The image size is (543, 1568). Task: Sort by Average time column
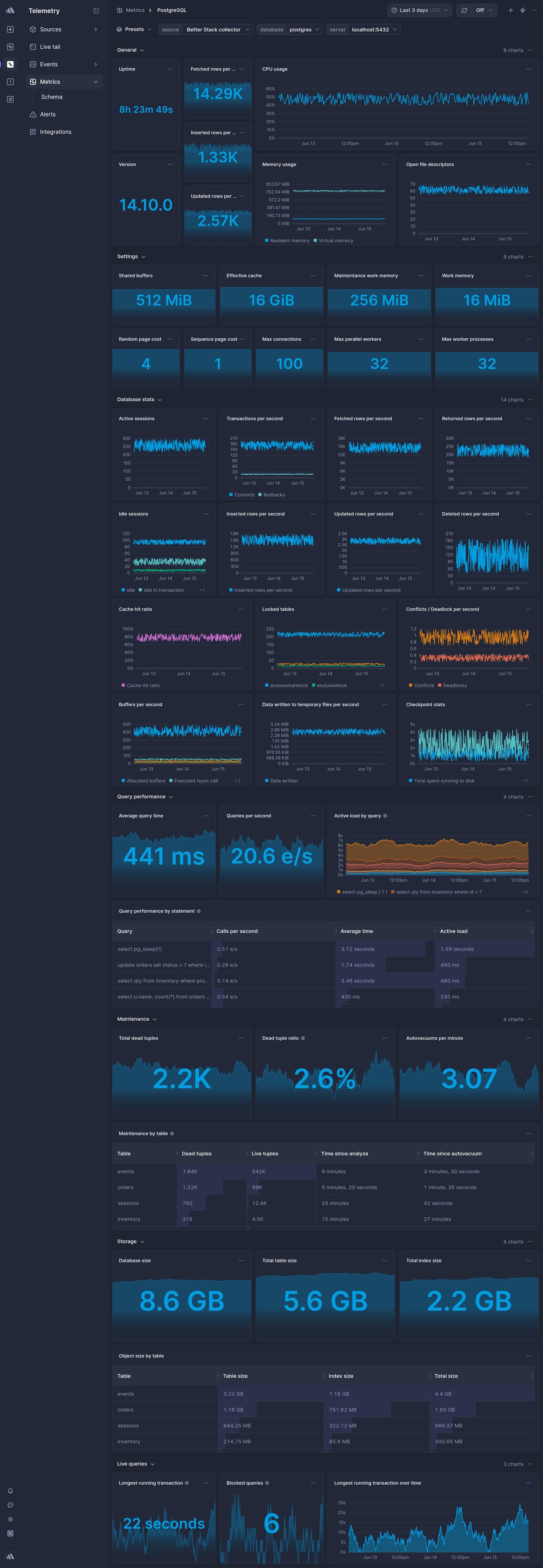pyautogui.click(x=357, y=931)
